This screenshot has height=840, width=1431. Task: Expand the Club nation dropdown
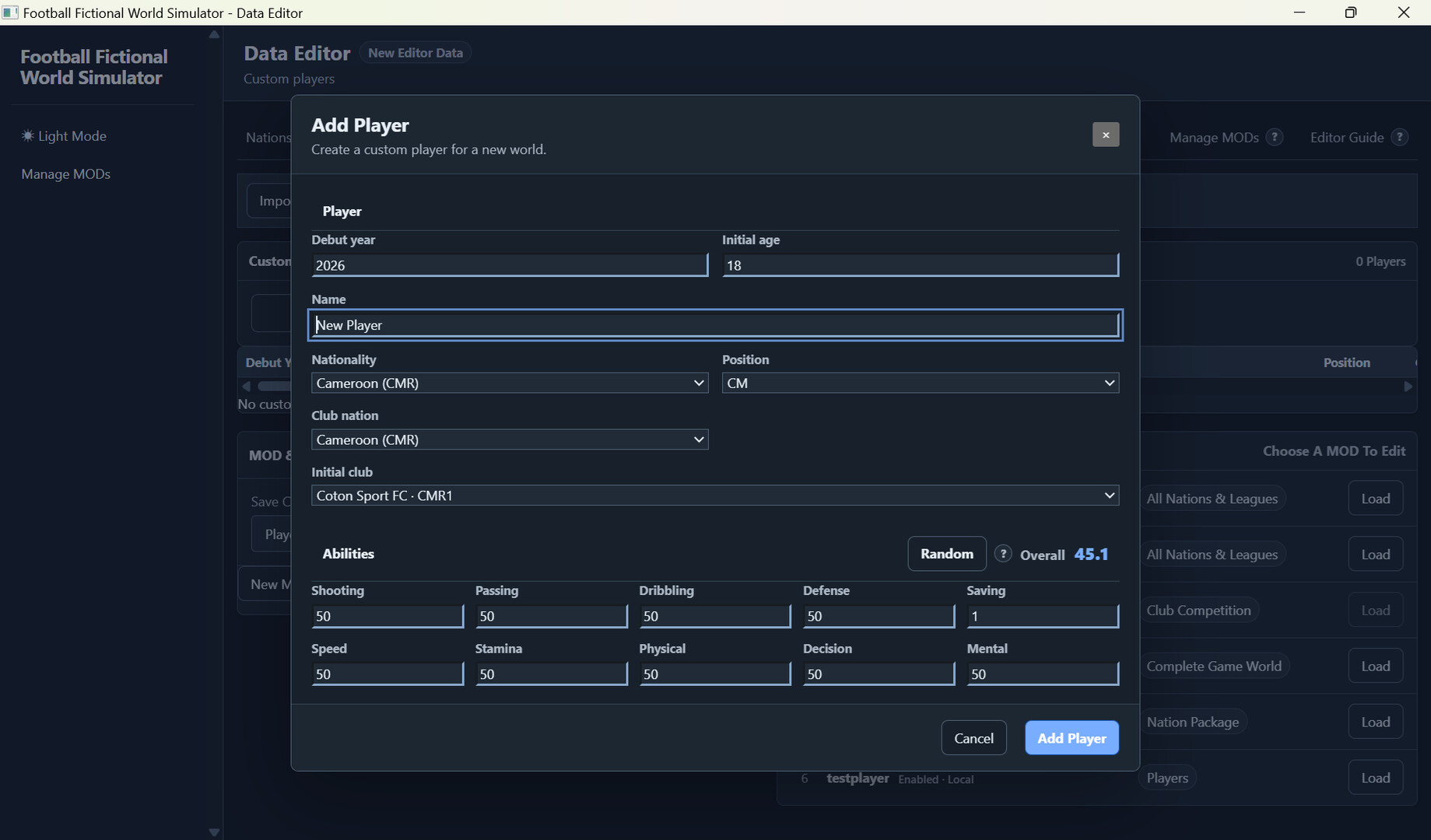click(x=510, y=439)
